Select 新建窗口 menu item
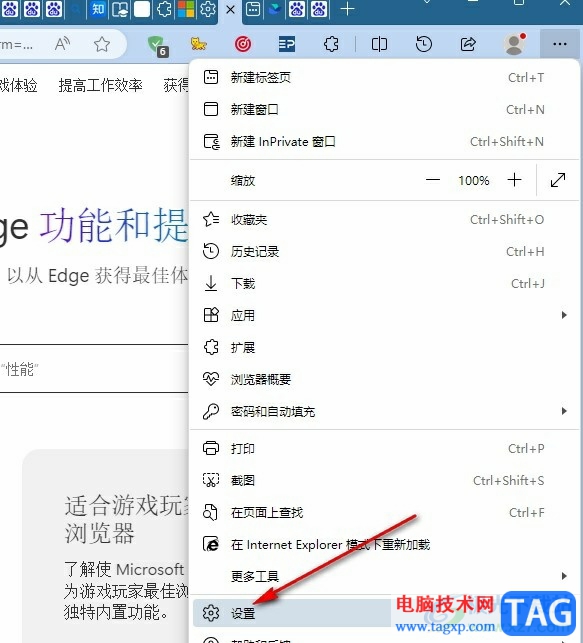583x643 pixels. point(384,109)
